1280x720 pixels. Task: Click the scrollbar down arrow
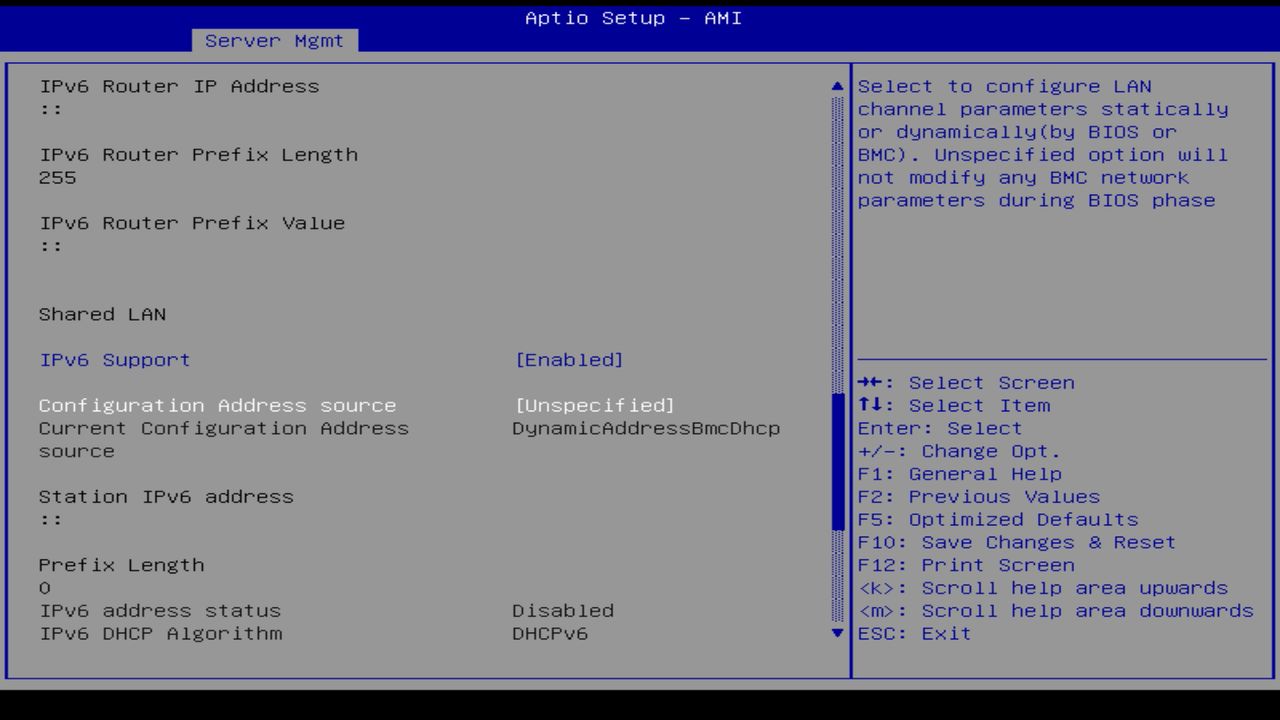point(836,633)
